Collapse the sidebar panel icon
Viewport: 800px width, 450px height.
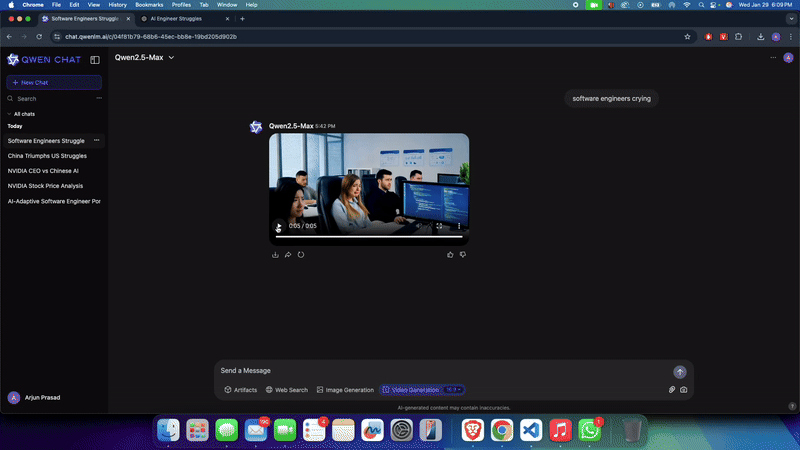(x=95, y=60)
